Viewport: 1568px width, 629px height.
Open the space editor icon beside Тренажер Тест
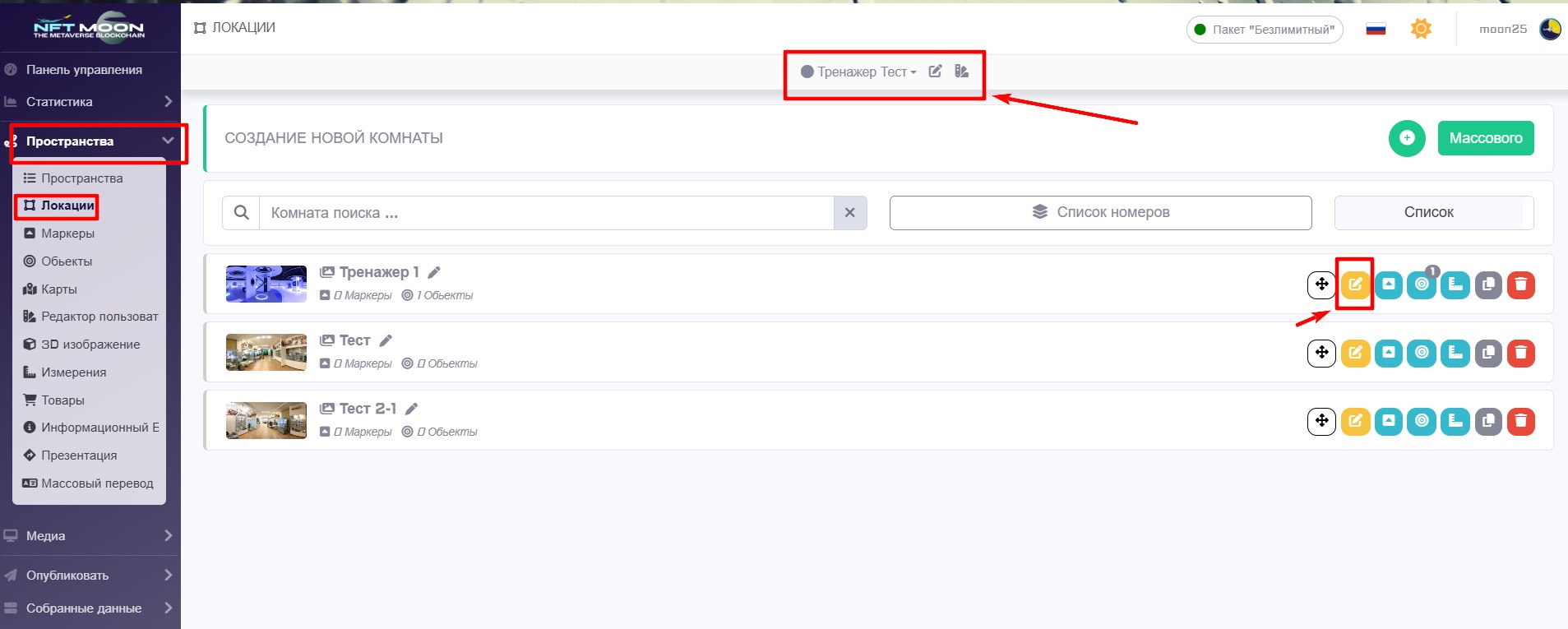pyautogui.click(x=961, y=72)
